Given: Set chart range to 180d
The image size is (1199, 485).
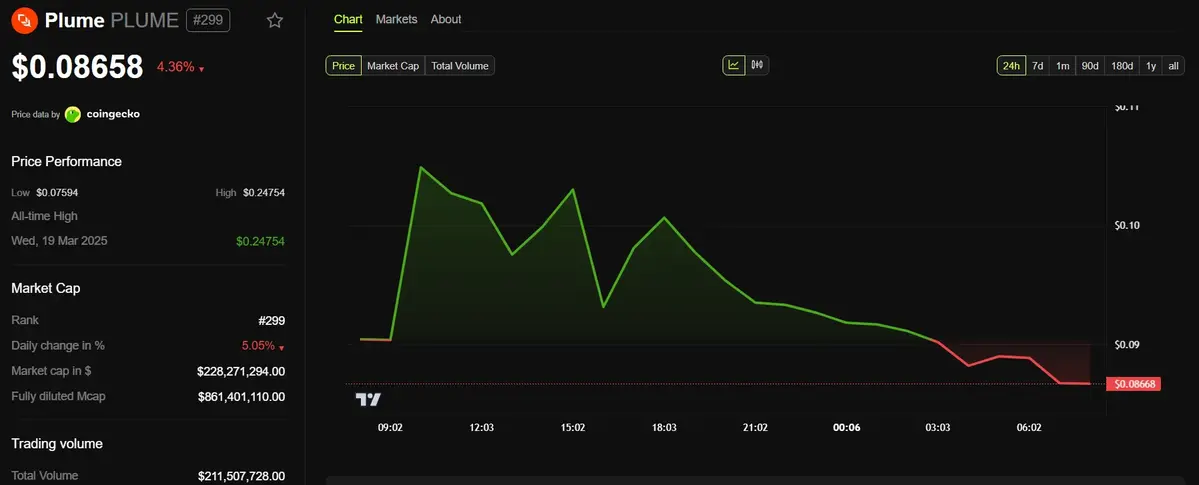Looking at the screenshot, I should click(x=1122, y=66).
